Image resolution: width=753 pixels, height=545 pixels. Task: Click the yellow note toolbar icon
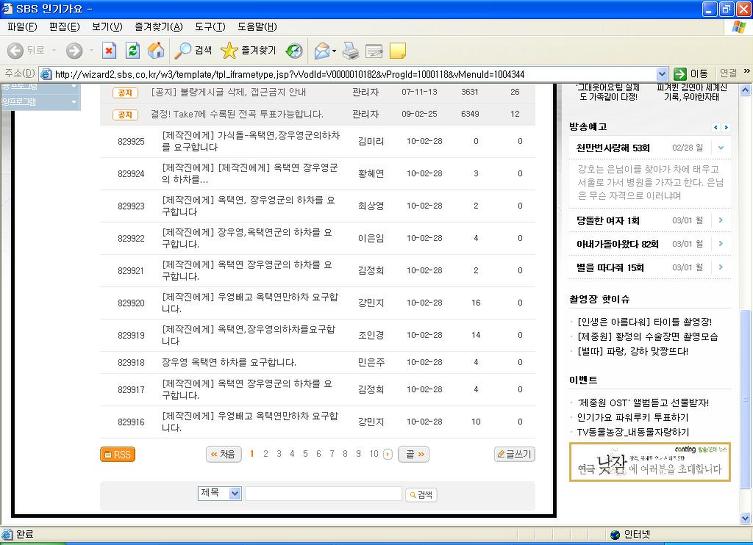398,50
